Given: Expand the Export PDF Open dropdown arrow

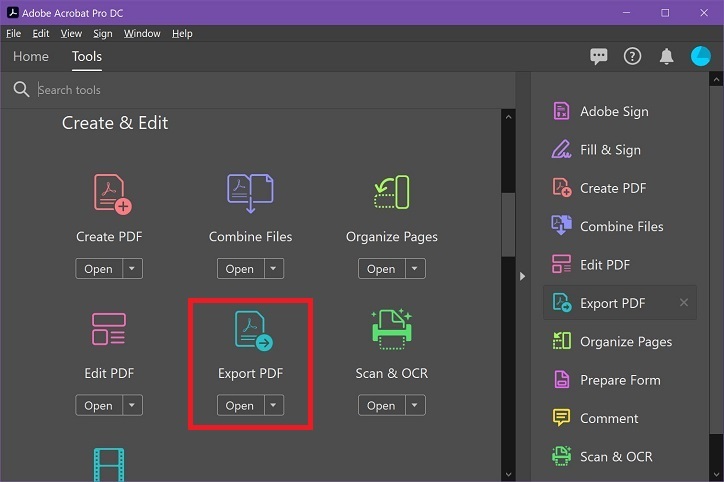Looking at the screenshot, I should [x=273, y=405].
